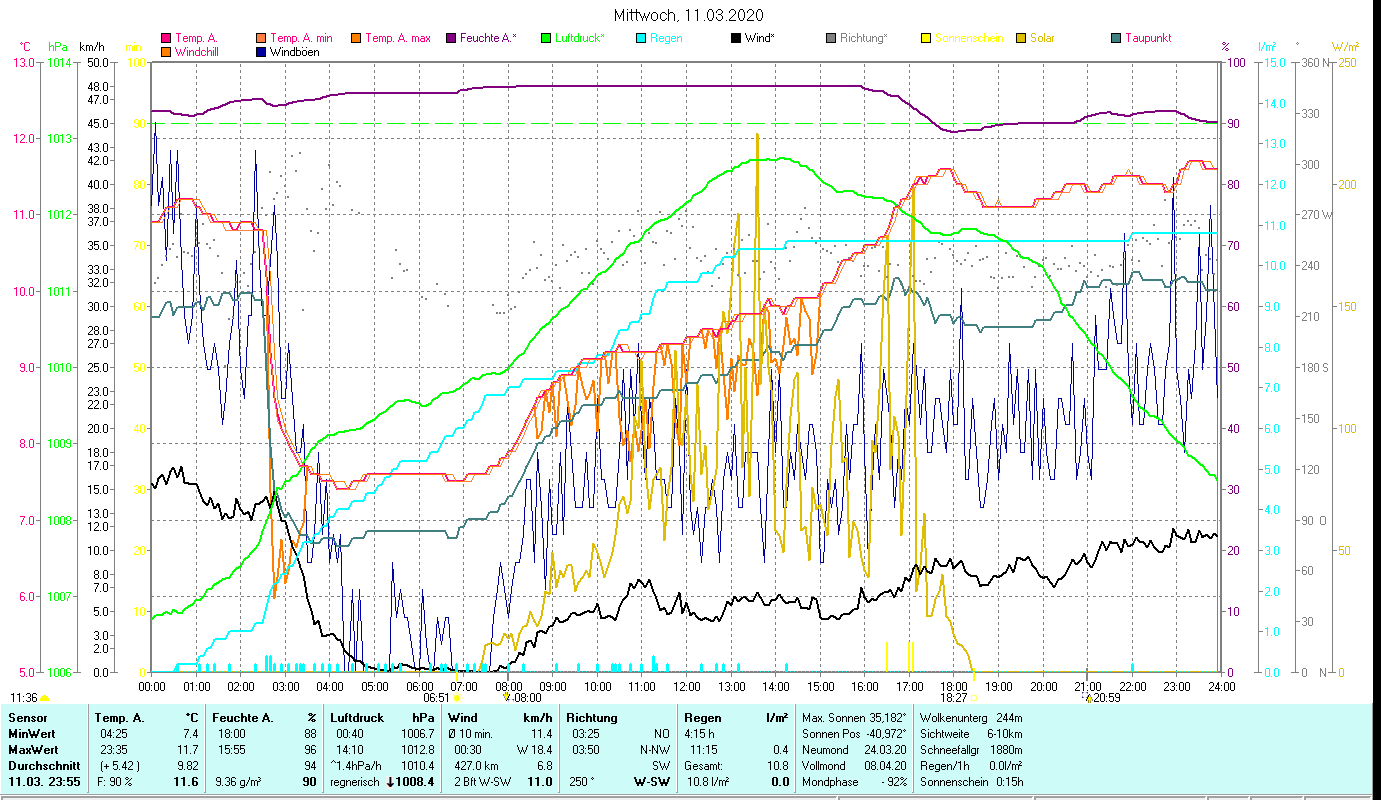Click the Luftdruck* legend label
Image resolution: width=1381 pixels, height=800 pixels.
pyautogui.click(x=579, y=39)
